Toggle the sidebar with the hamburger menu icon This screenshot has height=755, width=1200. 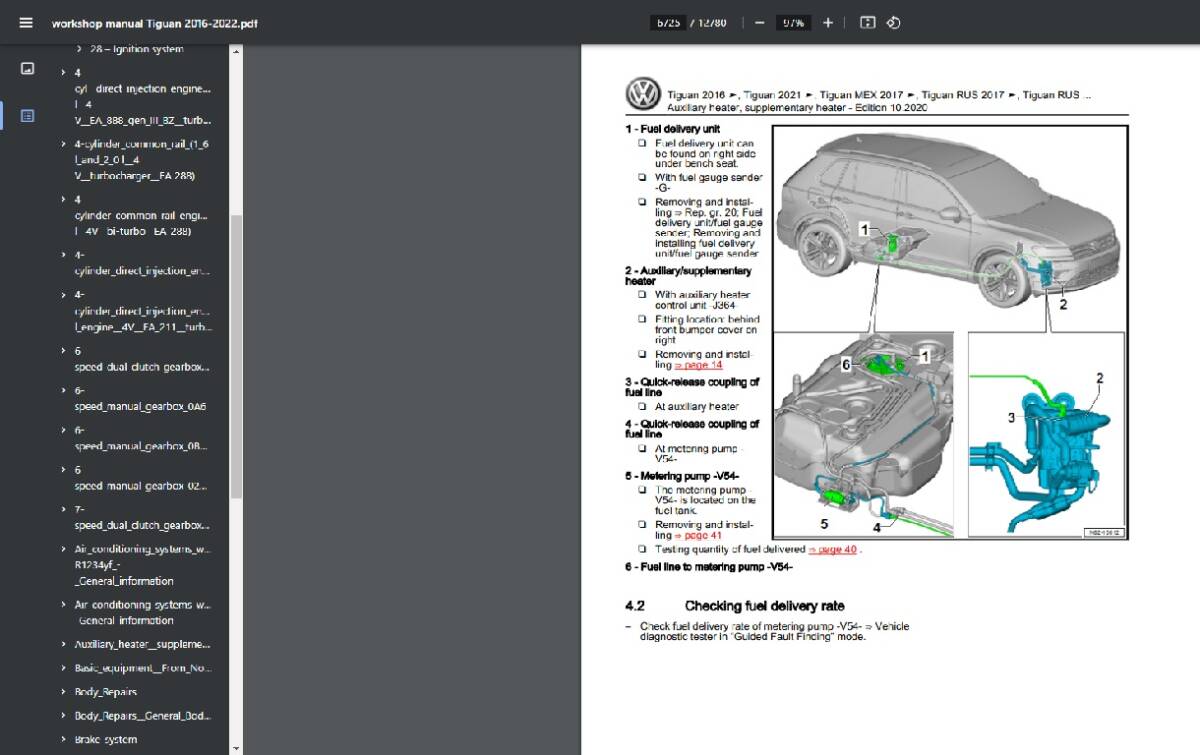point(26,22)
